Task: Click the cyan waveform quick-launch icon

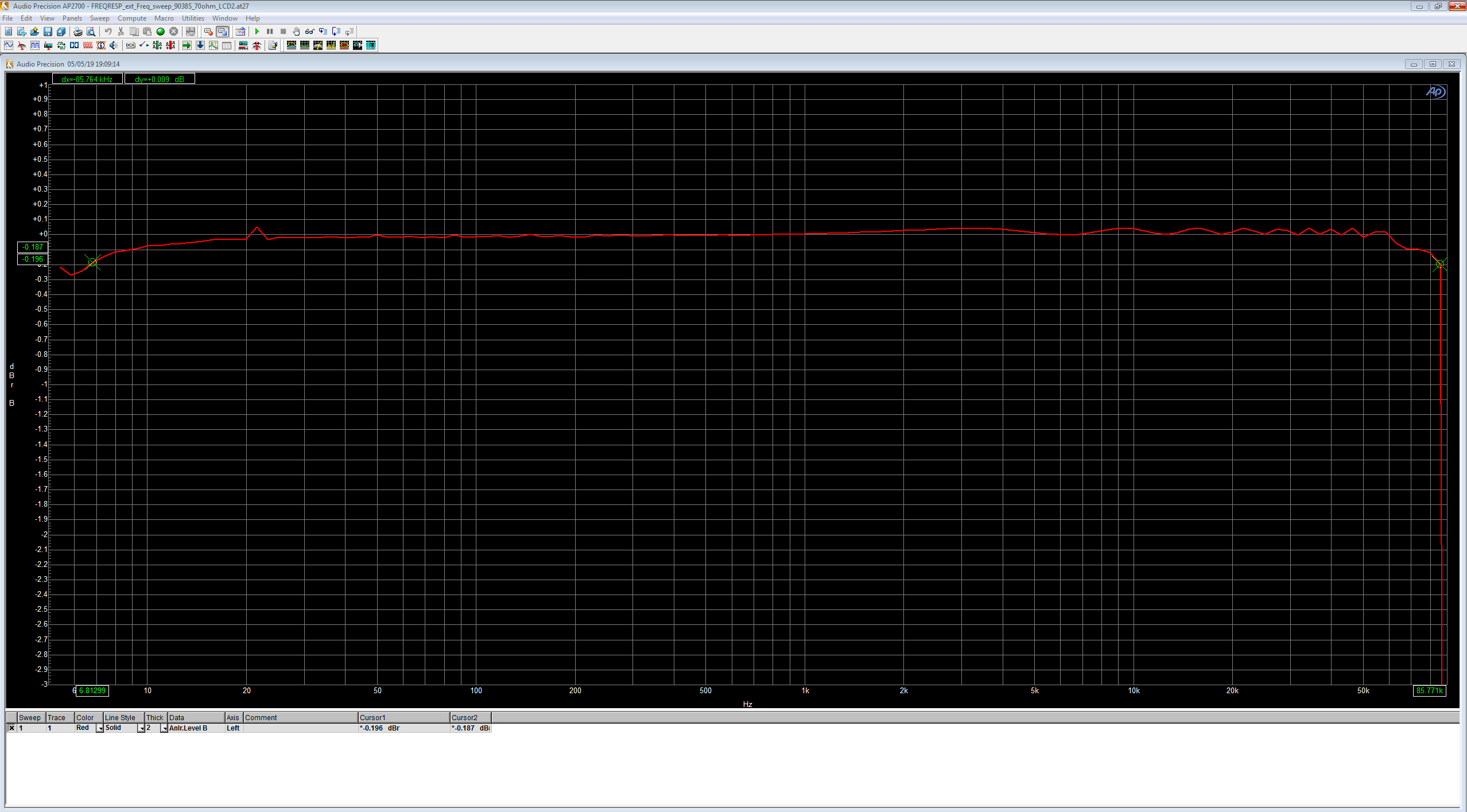Action: [371, 45]
